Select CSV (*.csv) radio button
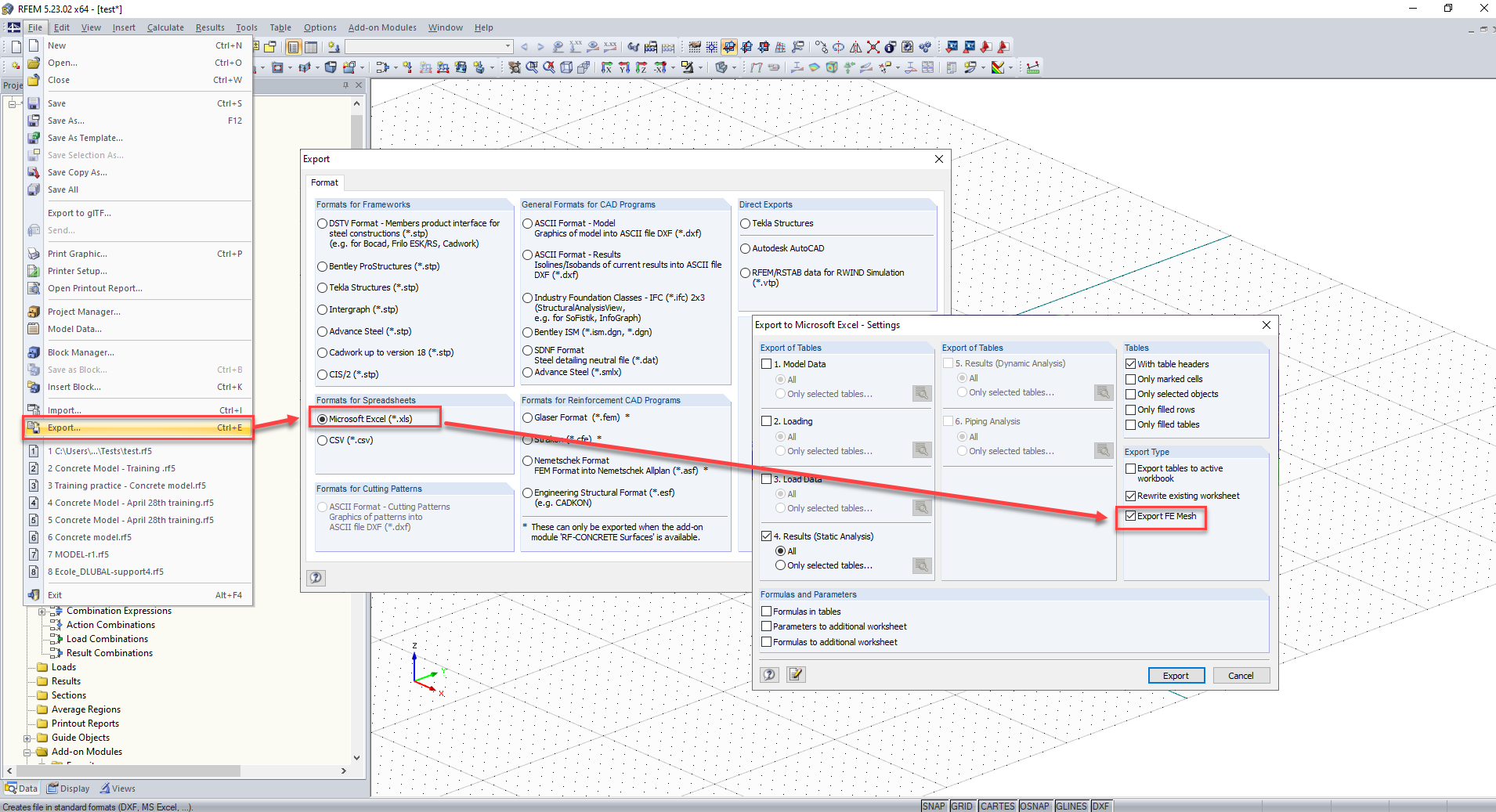This screenshot has width=1496, height=812. click(322, 440)
